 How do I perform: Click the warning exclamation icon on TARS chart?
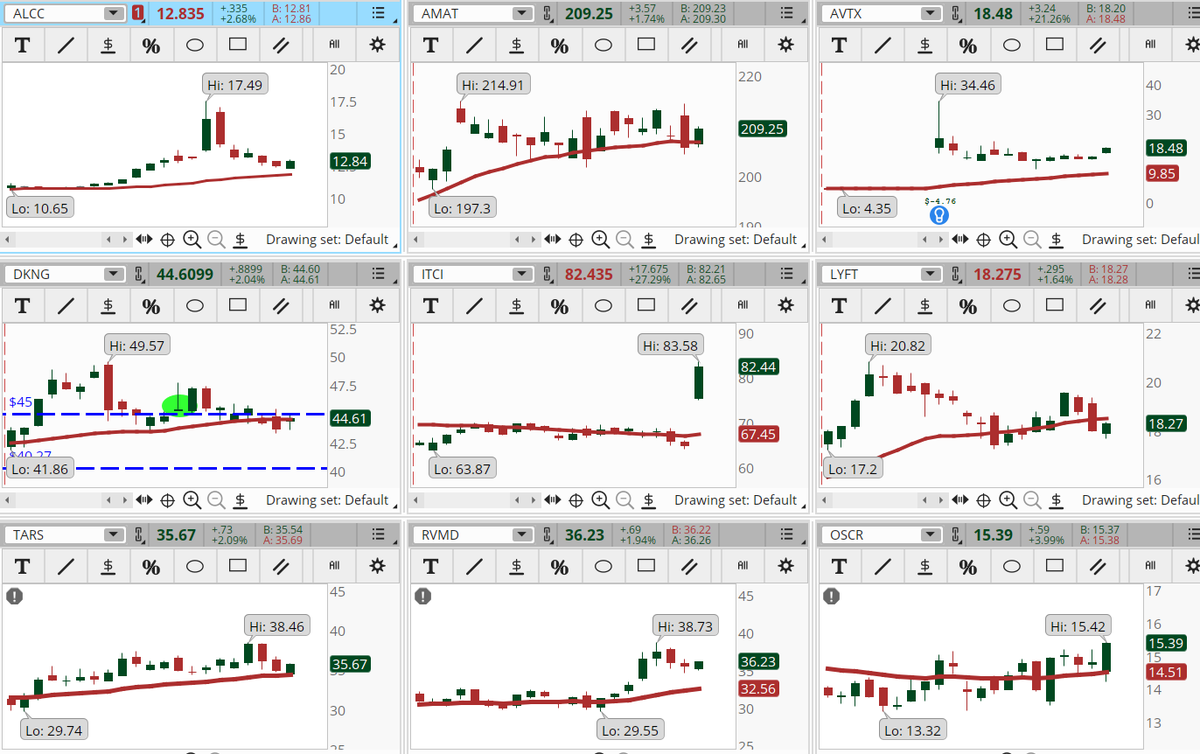(x=15, y=596)
